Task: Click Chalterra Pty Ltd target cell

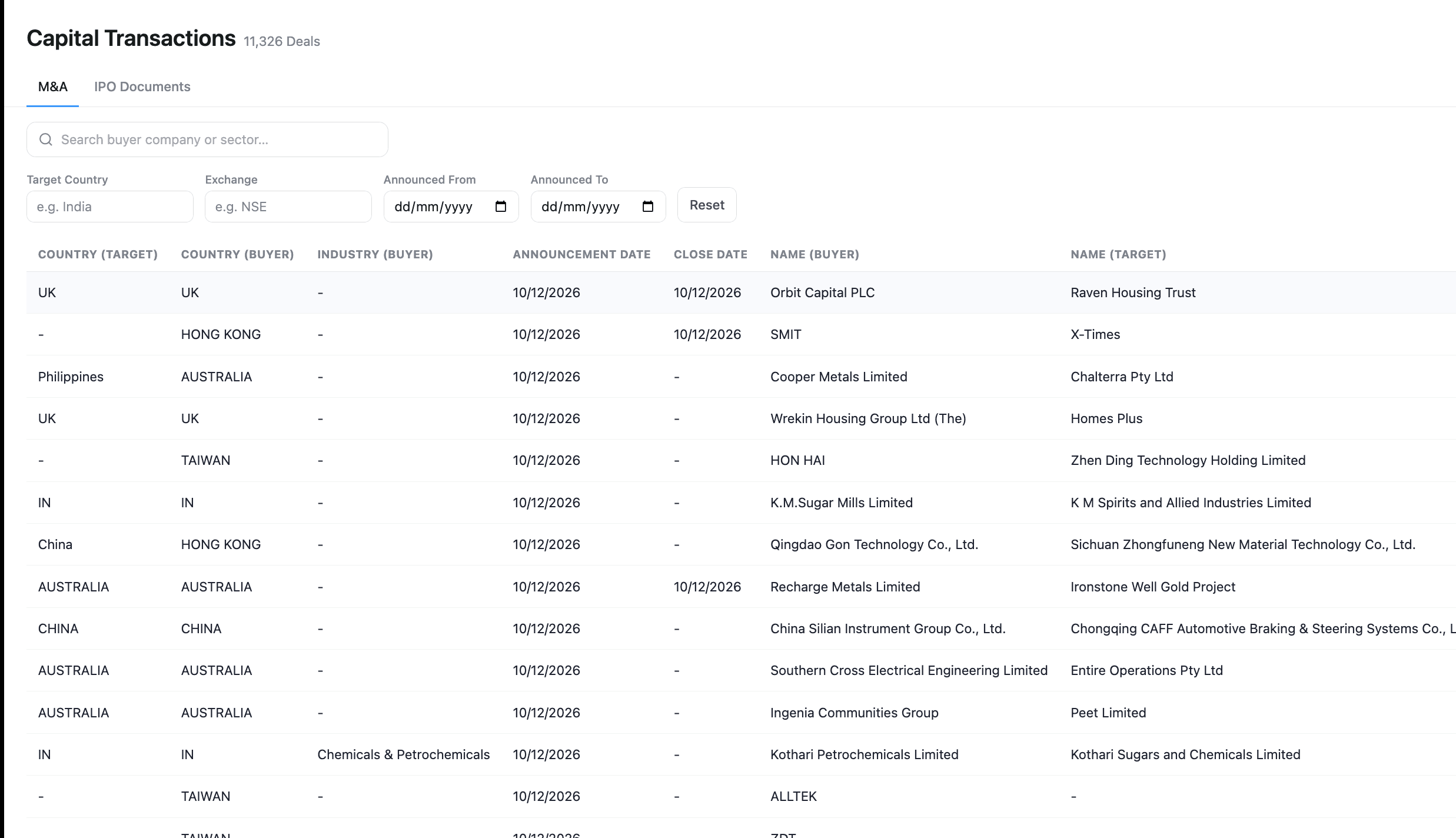Action: (1122, 377)
